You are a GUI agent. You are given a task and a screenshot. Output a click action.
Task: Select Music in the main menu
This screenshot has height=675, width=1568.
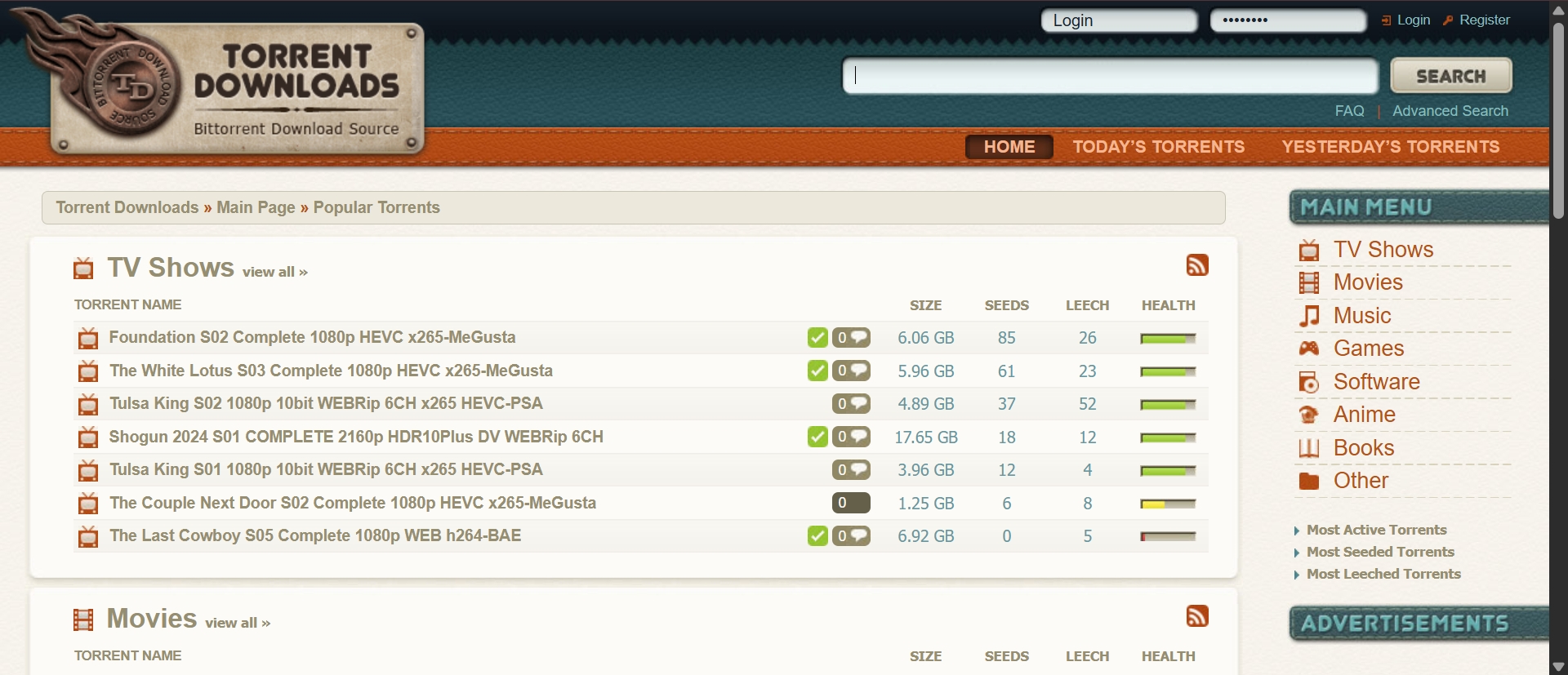[1362, 316]
